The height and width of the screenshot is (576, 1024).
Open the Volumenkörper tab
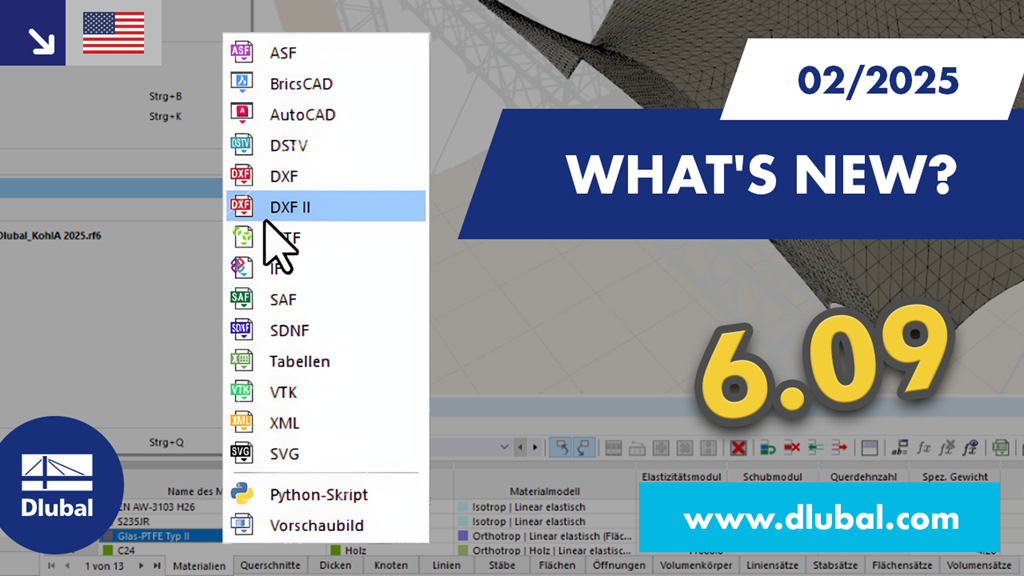(x=696, y=566)
